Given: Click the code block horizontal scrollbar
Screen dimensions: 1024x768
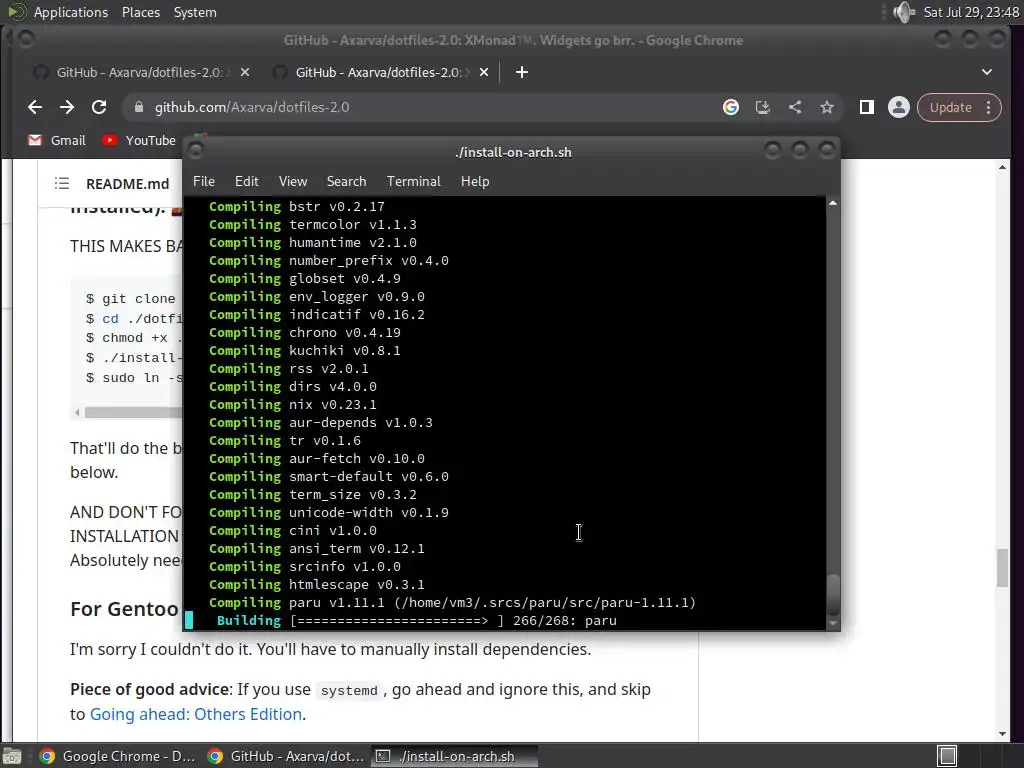Looking at the screenshot, I should [x=133, y=412].
